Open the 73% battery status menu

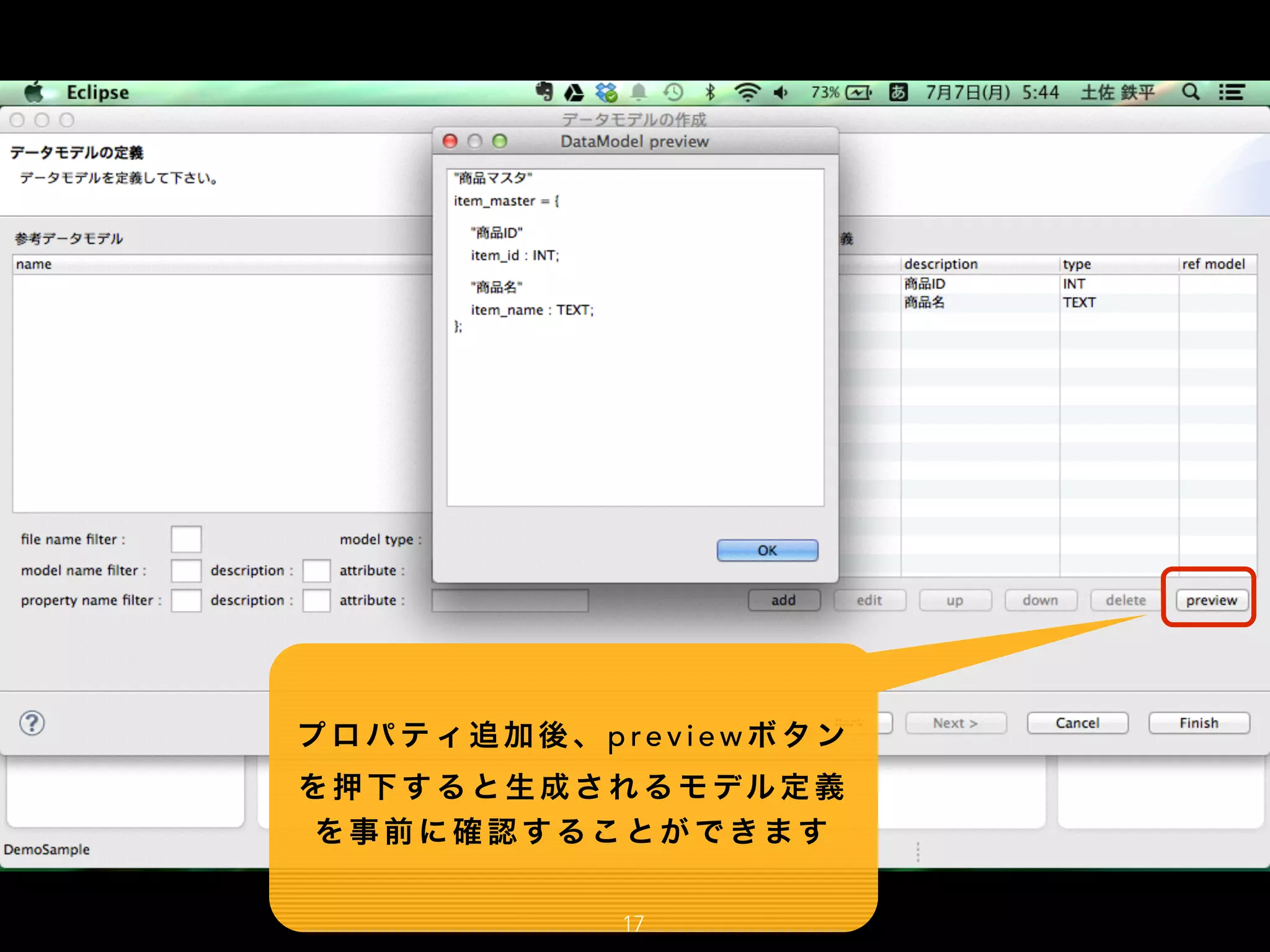[x=841, y=93]
